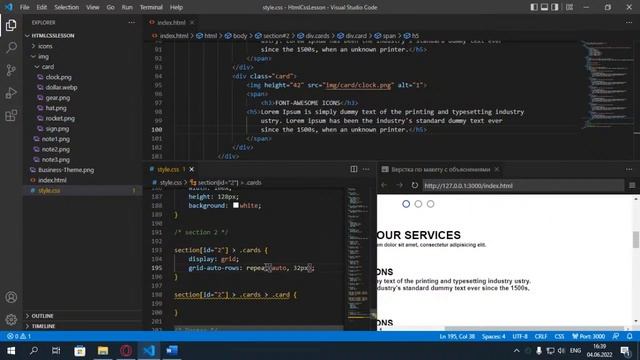Go forward in the preview browser
Image resolution: width=640 pixels, height=360 pixels.
click(399, 185)
